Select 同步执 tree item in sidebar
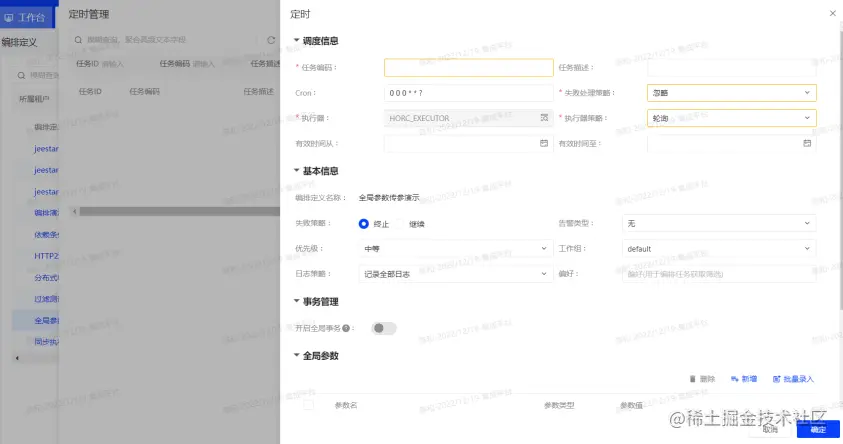843x444 pixels. click(x=46, y=341)
